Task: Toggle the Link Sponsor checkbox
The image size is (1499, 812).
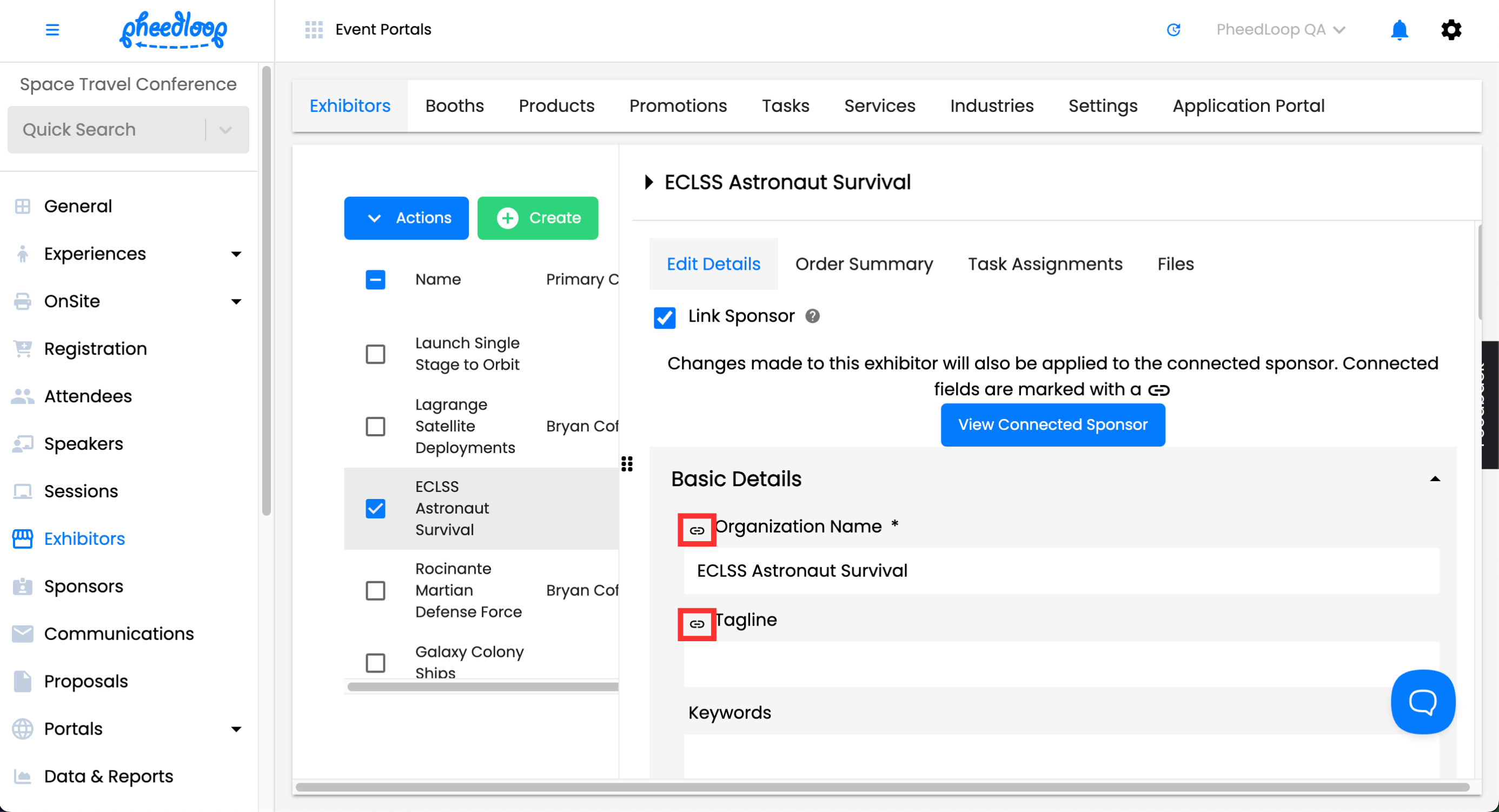Action: click(665, 317)
